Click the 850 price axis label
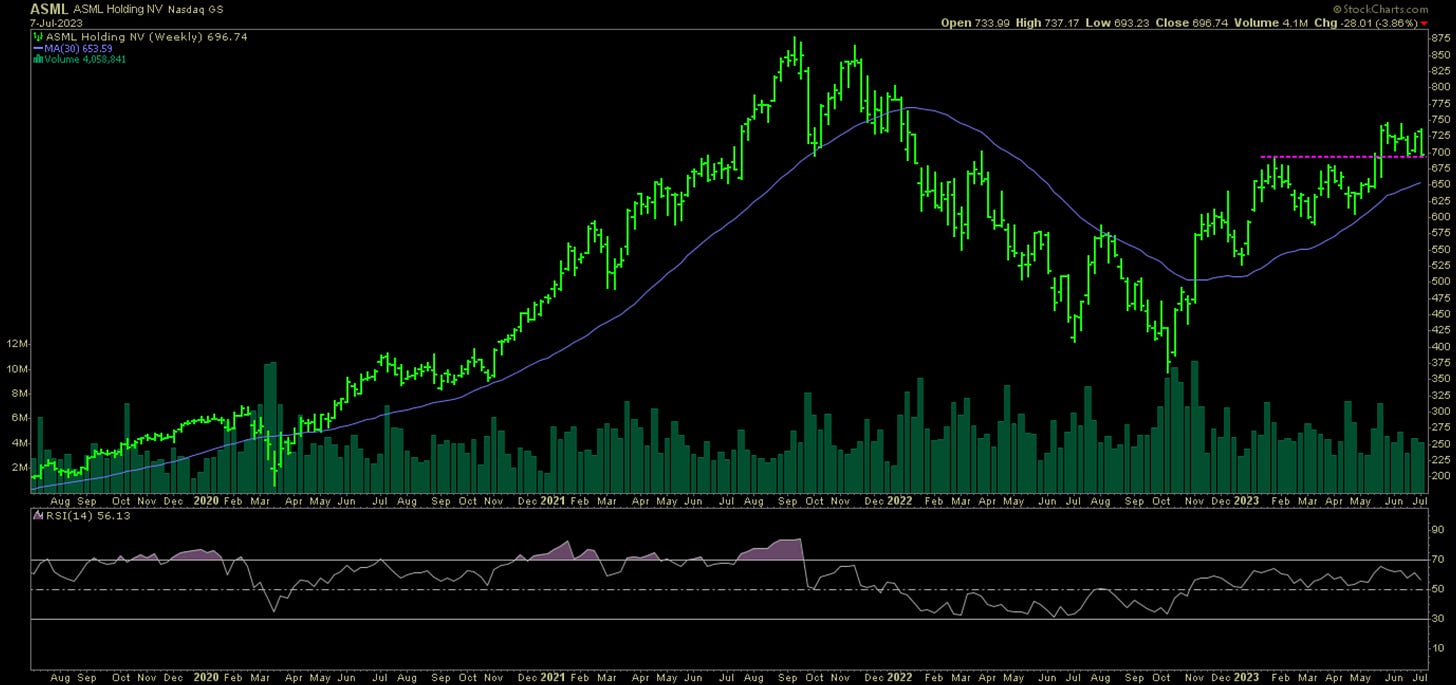The height and width of the screenshot is (685, 1456). pyautogui.click(x=1441, y=54)
